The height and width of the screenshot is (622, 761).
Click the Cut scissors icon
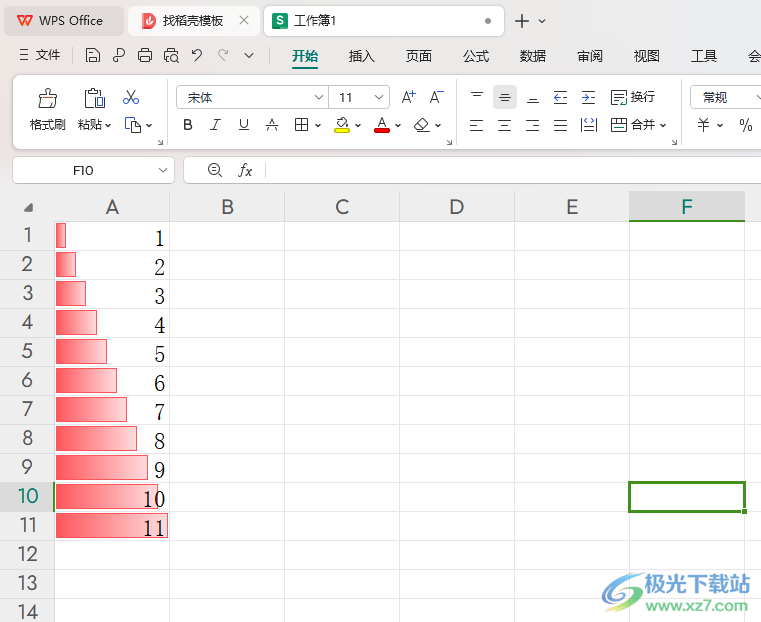click(x=130, y=98)
